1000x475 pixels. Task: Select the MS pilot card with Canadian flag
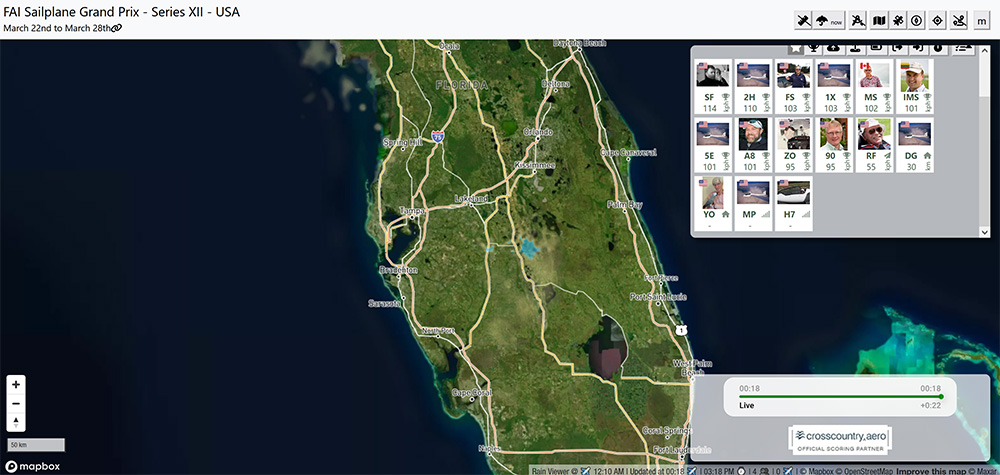coord(871,89)
